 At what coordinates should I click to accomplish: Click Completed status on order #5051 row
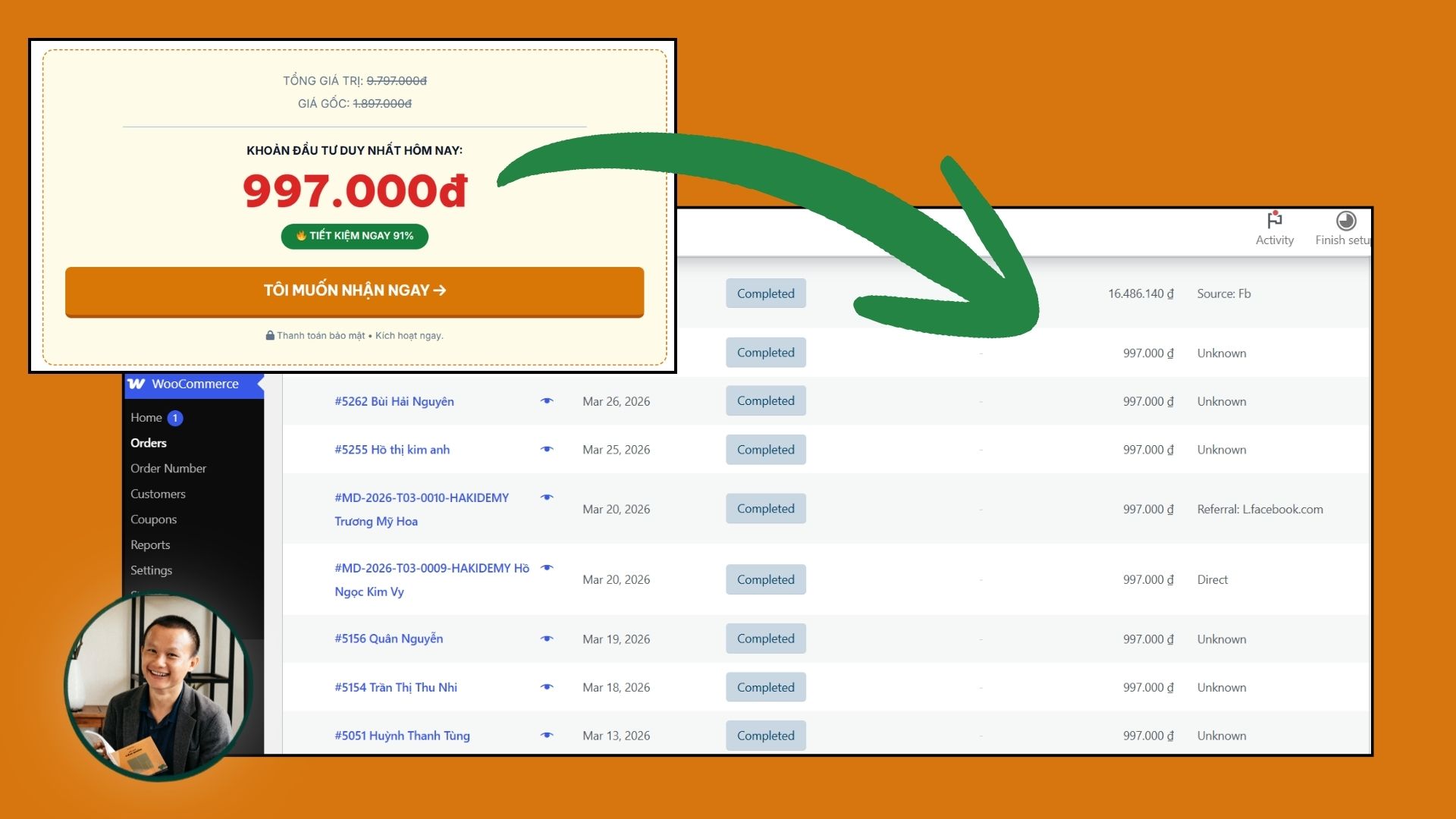766,736
